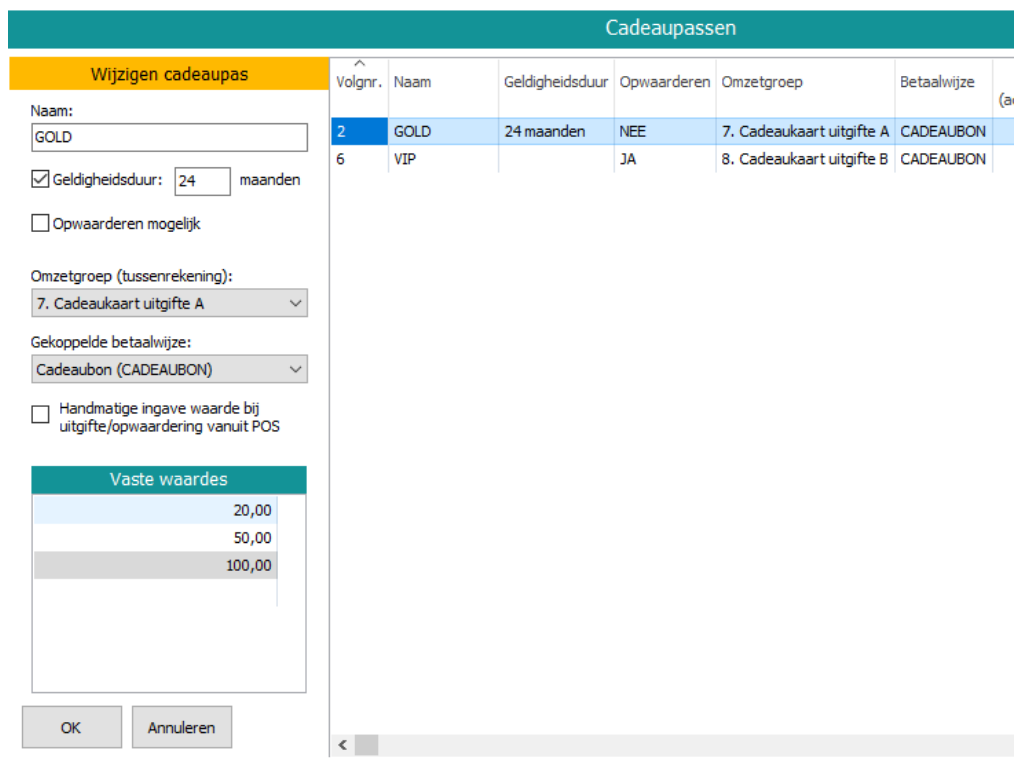Enable Handmatige ingave waarde checkbox

[x=40, y=414]
